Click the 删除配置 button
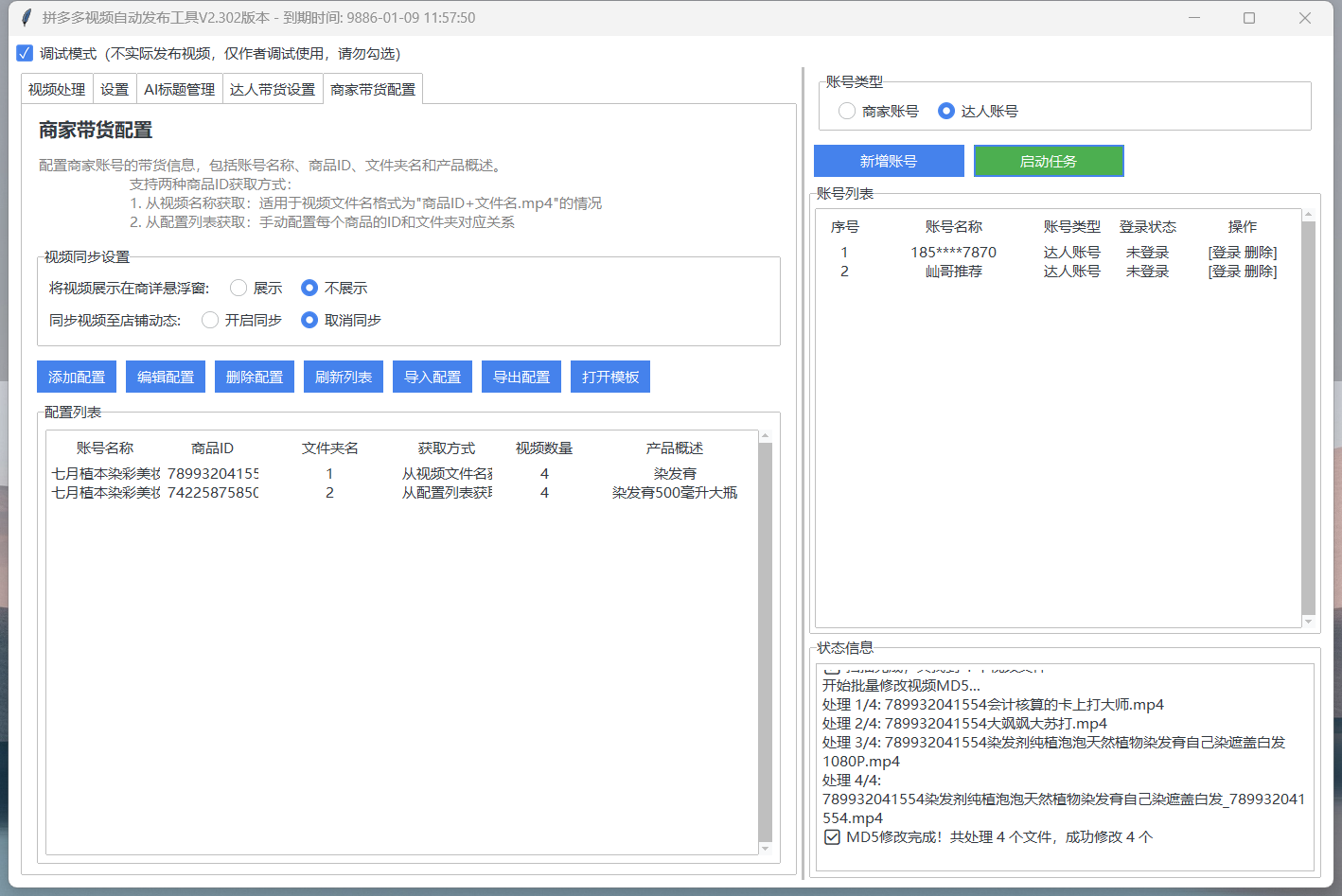This screenshot has width=1342, height=896. (x=255, y=377)
